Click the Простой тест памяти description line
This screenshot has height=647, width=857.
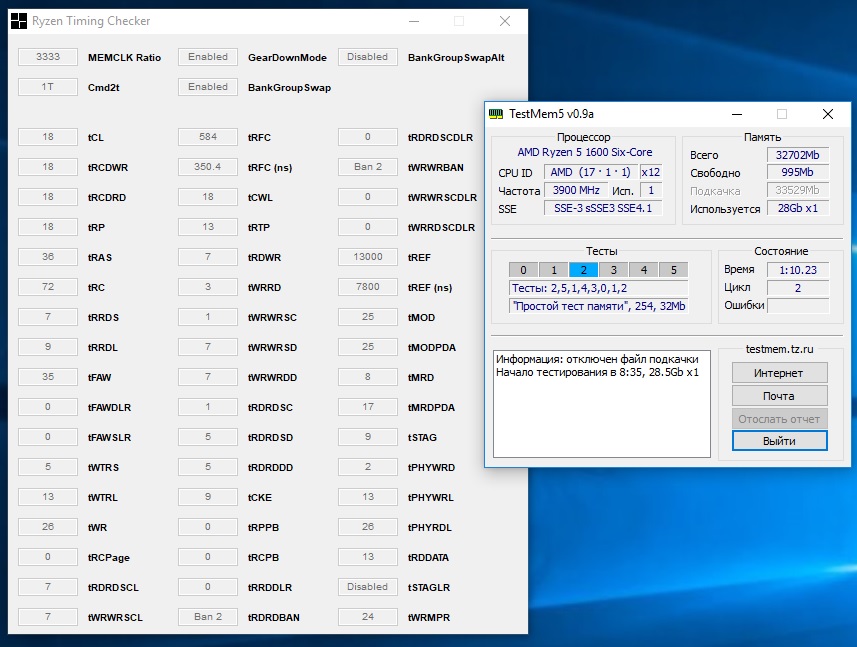598,306
